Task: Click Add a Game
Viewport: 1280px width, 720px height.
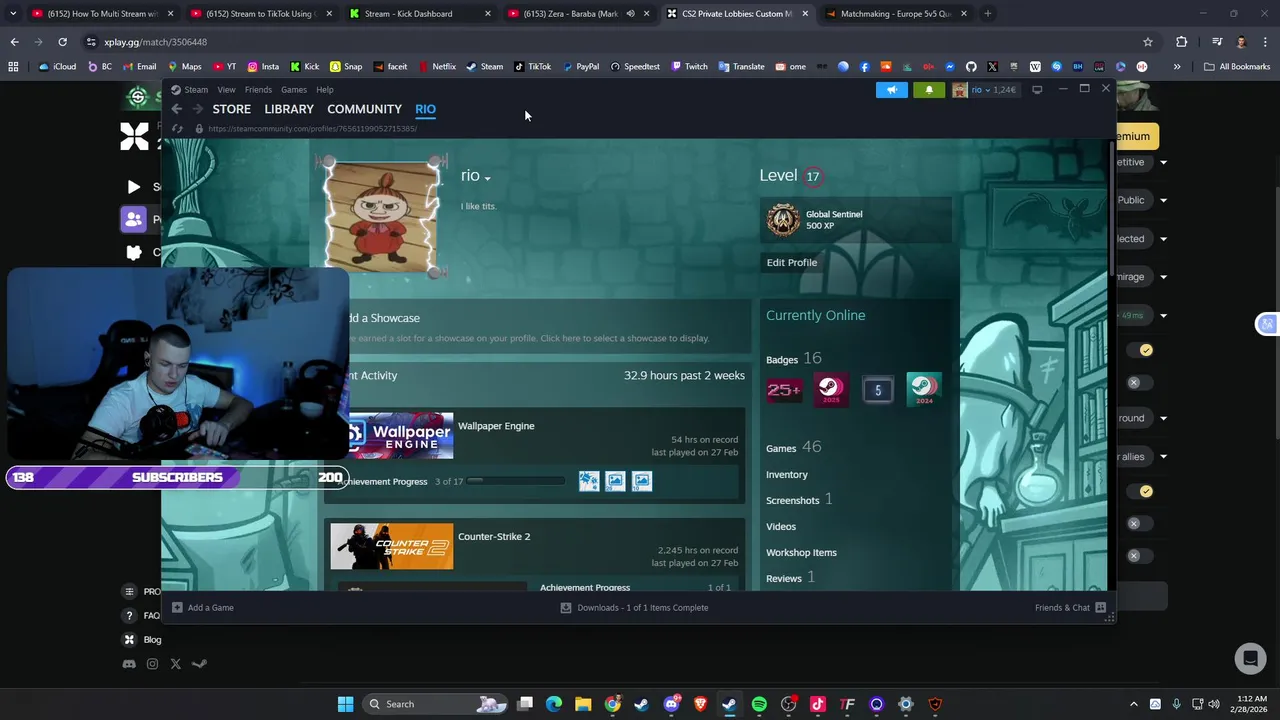Action: click(x=203, y=607)
